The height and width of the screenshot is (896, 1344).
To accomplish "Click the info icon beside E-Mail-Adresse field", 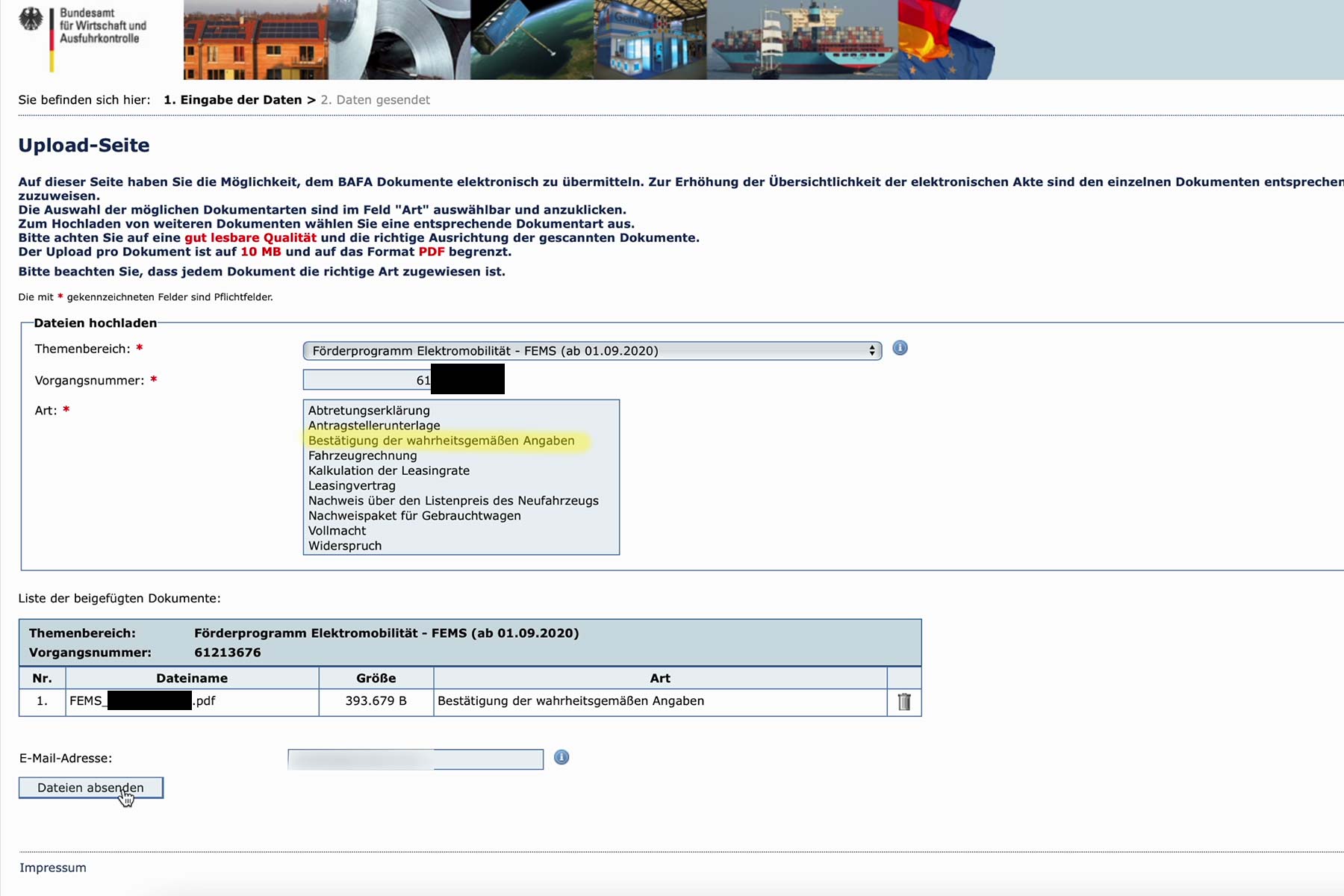I will pyautogui.click(x=561, y=757).
